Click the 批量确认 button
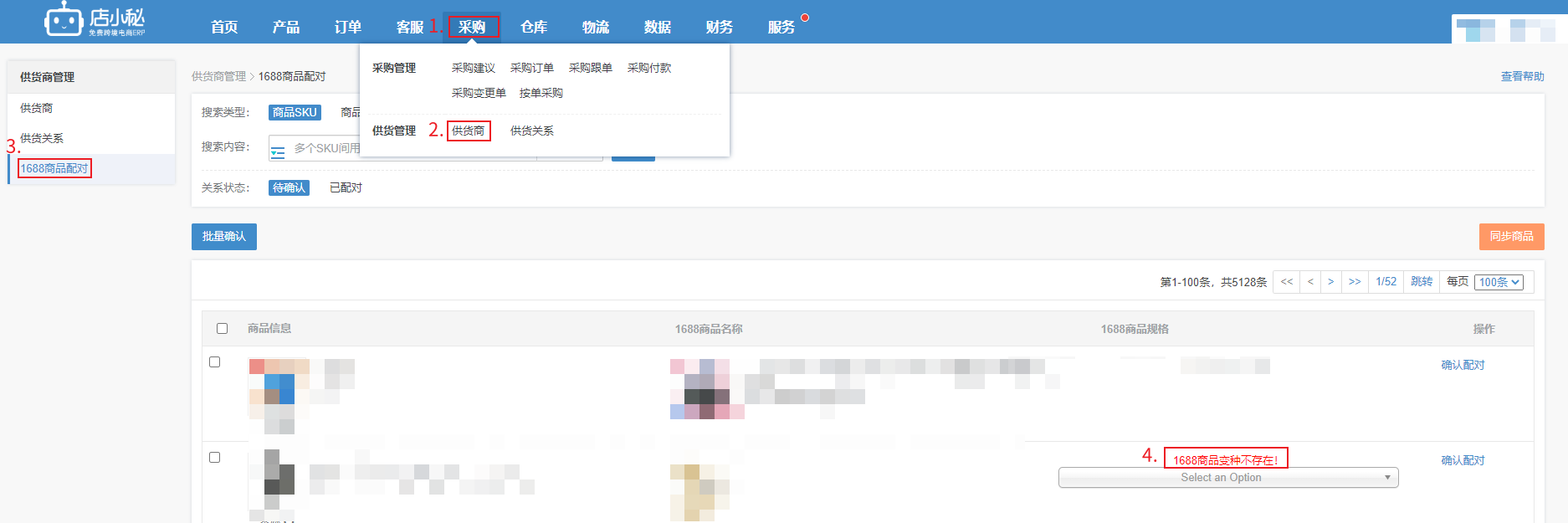The height and width of the screenshot is (523, 1568). [x=224, y=237]
